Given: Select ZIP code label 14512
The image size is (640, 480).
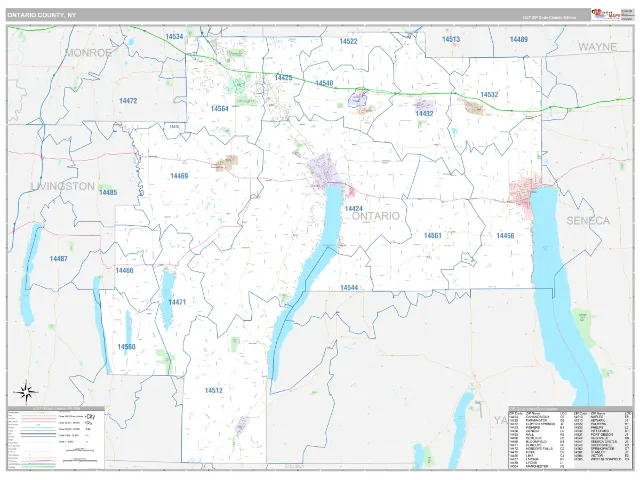Looking at the screenshot, I should tap(213, 391).
